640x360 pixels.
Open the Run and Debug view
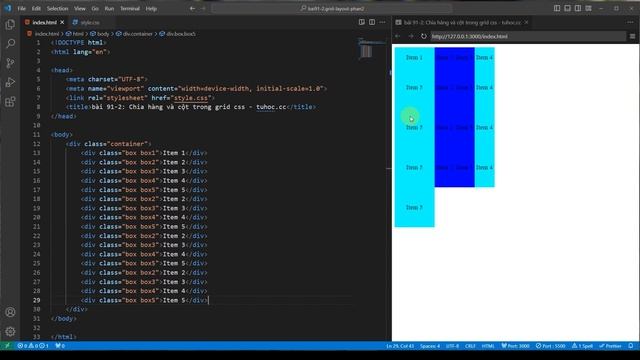10,82
